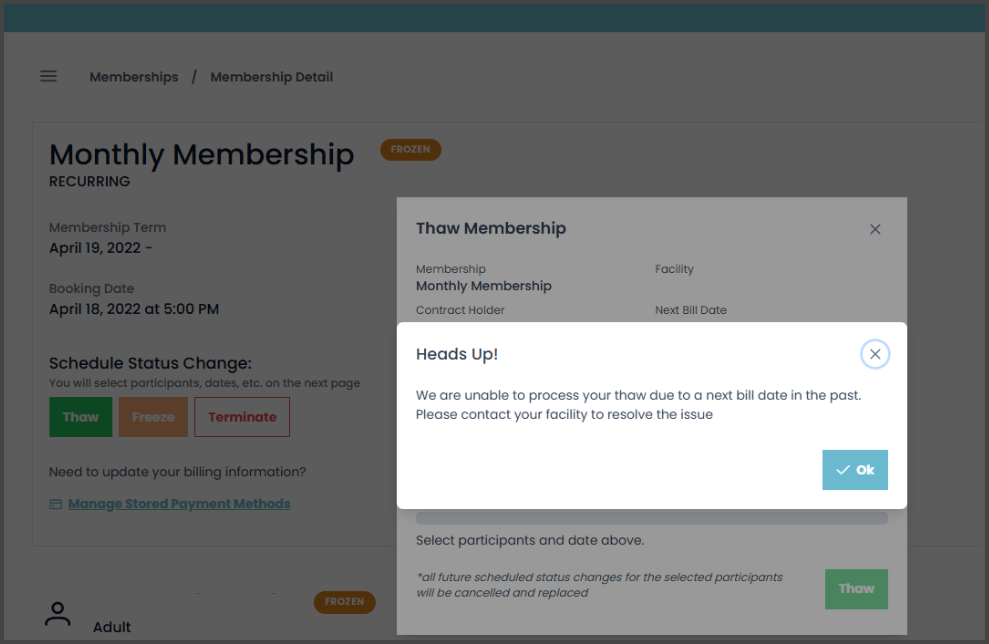Click the Adult participant person icon
This screenshot has width=989, height=644.
click(x=58, y=614)
